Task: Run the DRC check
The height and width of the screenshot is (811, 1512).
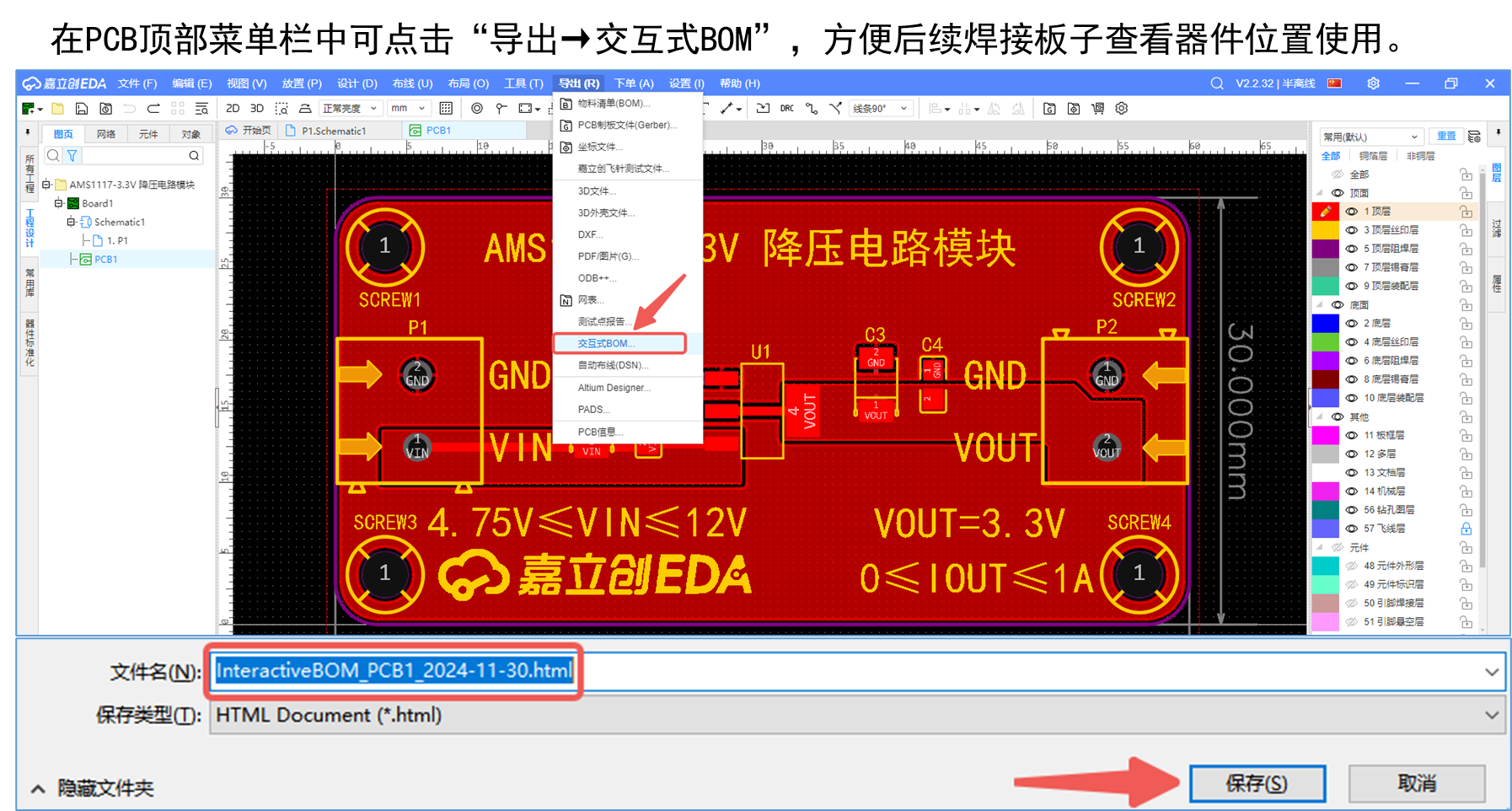Action: (786, 109)
